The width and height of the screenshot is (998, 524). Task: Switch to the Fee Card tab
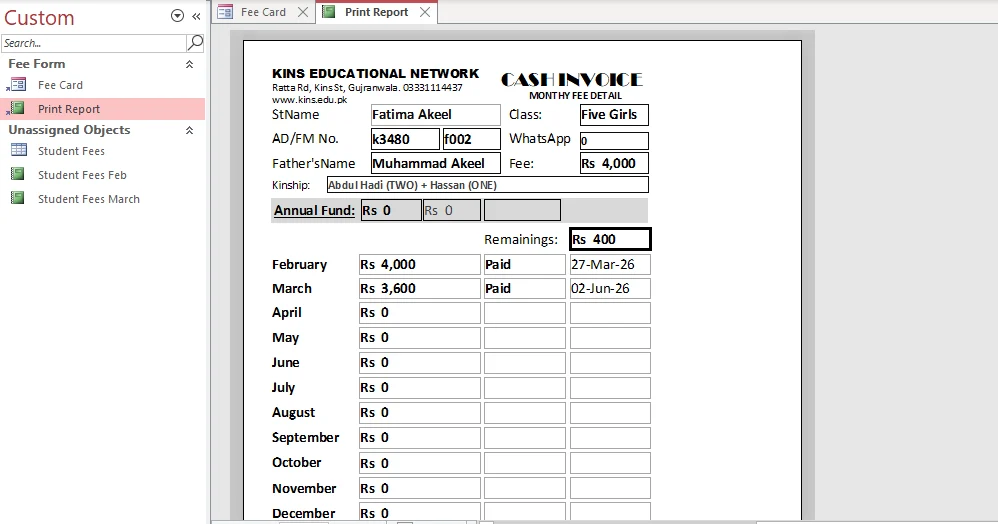264,12
